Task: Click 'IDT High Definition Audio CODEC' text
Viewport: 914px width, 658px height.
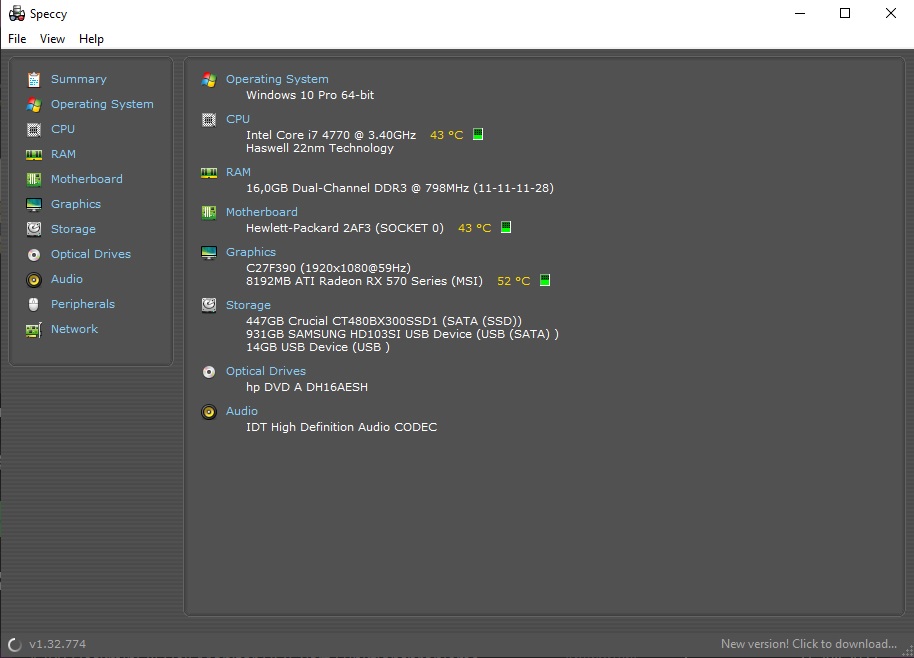Action: coord(342,427)
